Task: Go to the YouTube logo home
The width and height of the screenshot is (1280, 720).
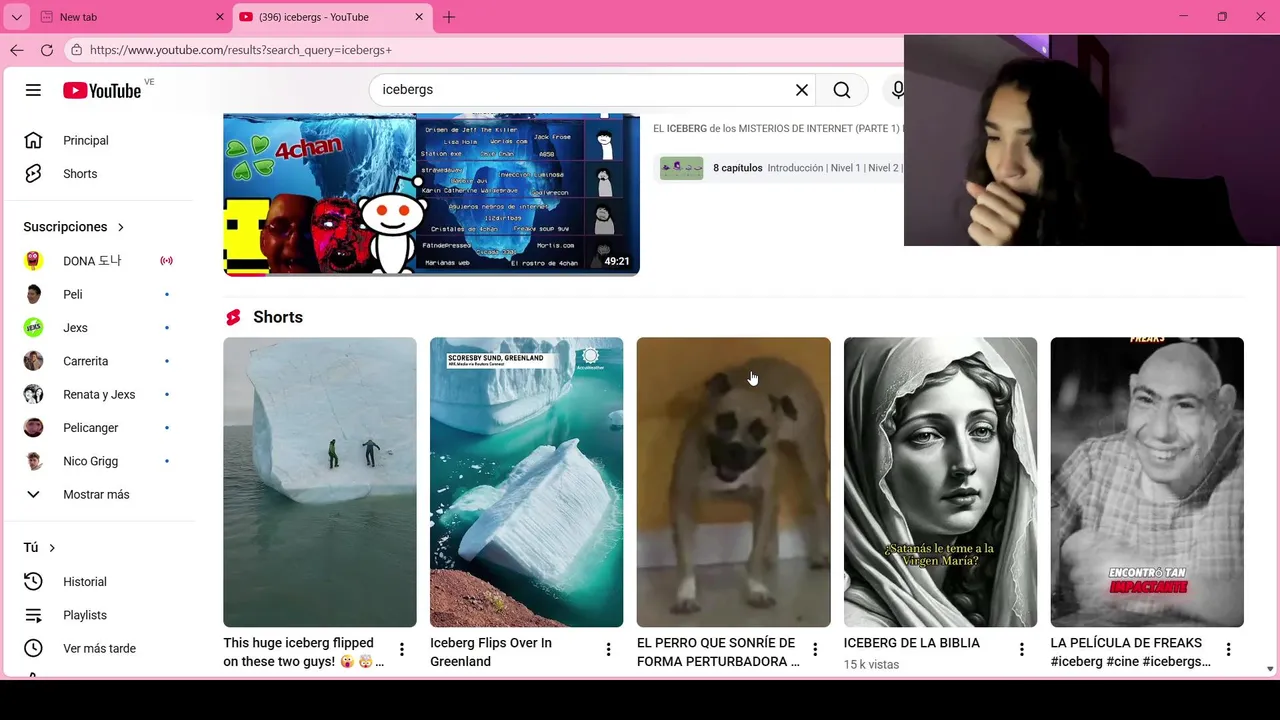Action: pyautogui.click(x=102, y=90)
